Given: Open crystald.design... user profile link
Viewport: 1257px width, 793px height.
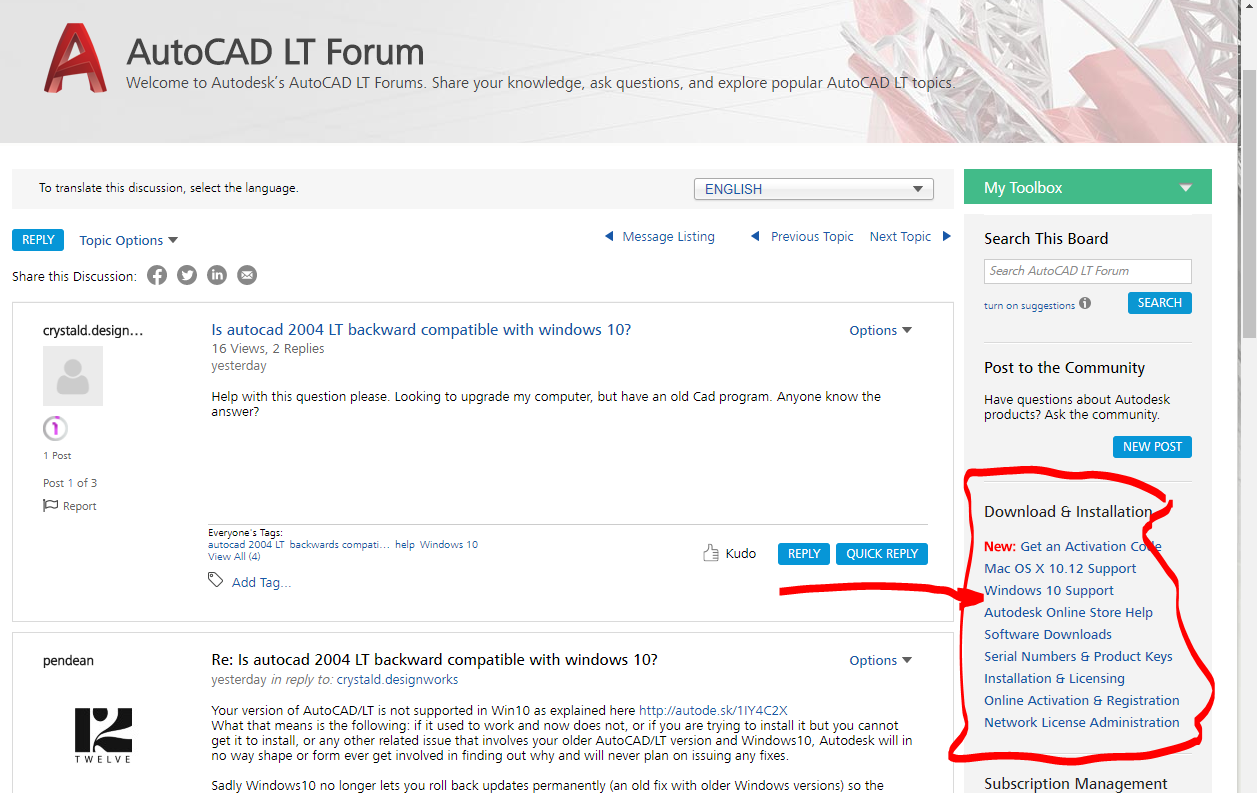Looking at the screenshot, I should [x=93, y=330].
